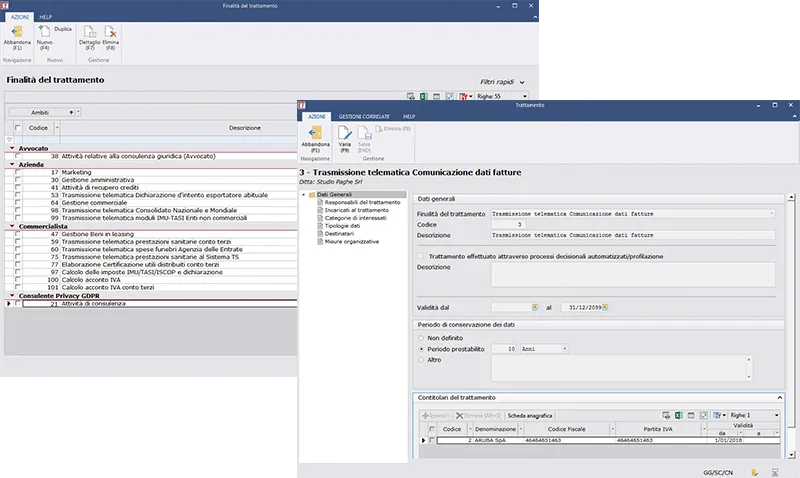Click the Duplica button
800x478 pixels.
pyautogui.click(x=62, y=31)
